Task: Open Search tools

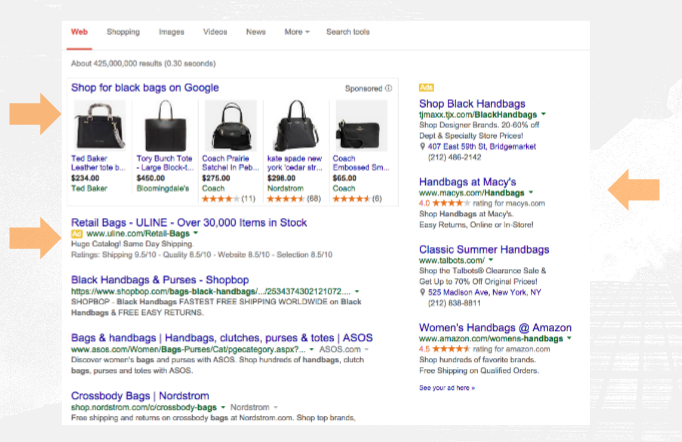Action: (348, 32)
